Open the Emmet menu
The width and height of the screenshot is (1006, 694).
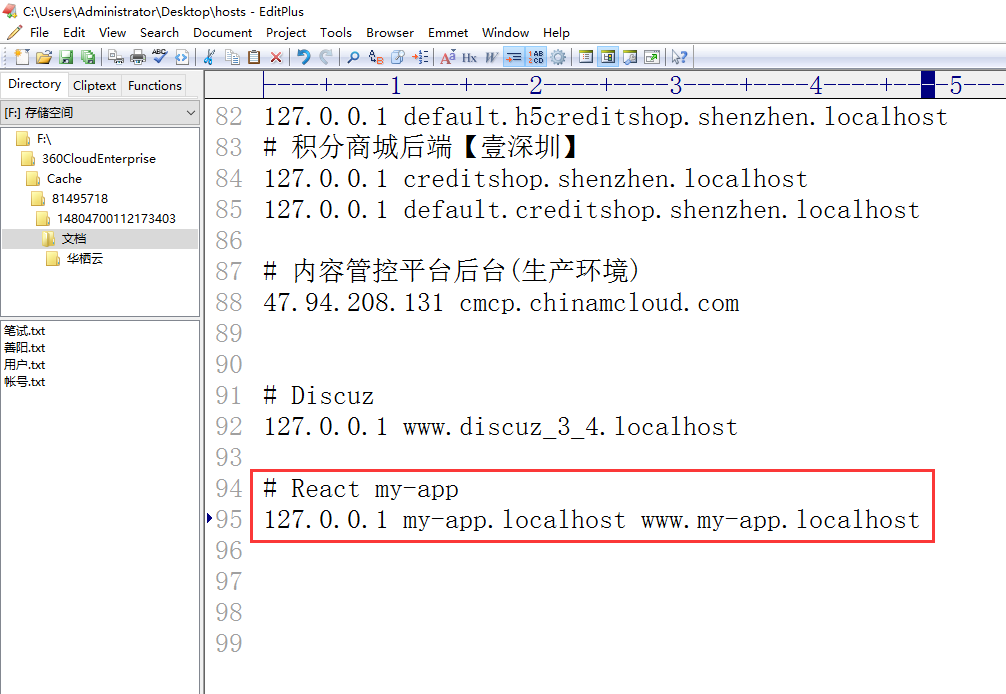click(x=448, y=33)
